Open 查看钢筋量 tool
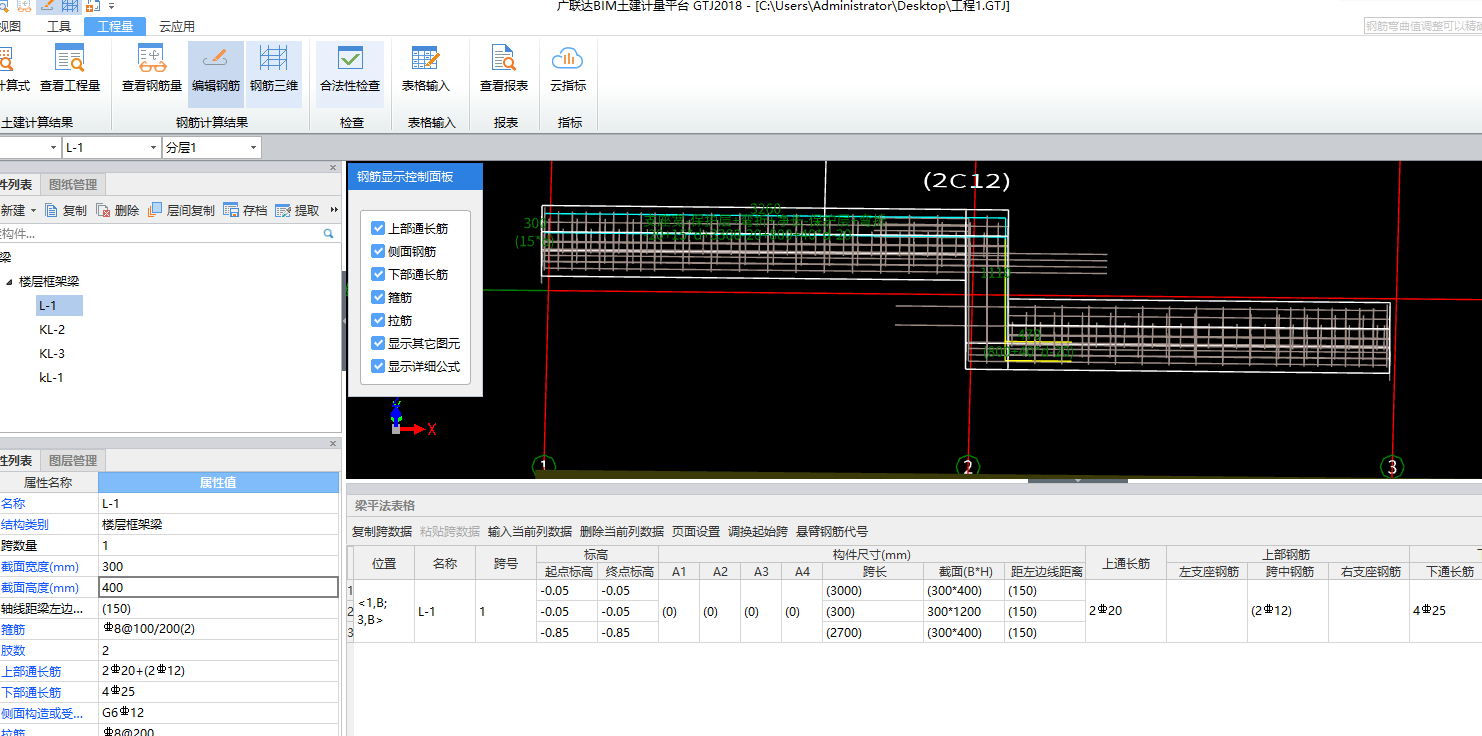The image size is (1482, 736). click(x=152, y=69)
